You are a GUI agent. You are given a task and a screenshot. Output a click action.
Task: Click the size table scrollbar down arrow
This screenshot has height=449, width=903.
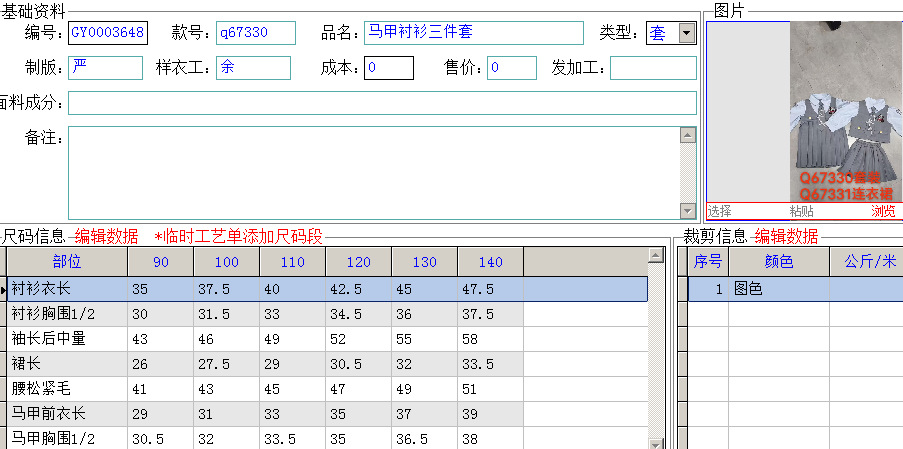[x=656, y=443]
